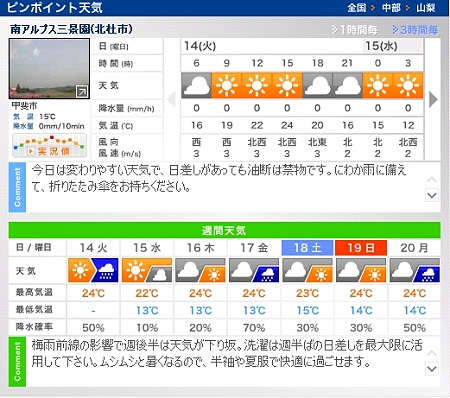Enlarge the camera image via expand icon
This screenshot has height=398, width=450.
pyautogui.click(x=82, y=91)
